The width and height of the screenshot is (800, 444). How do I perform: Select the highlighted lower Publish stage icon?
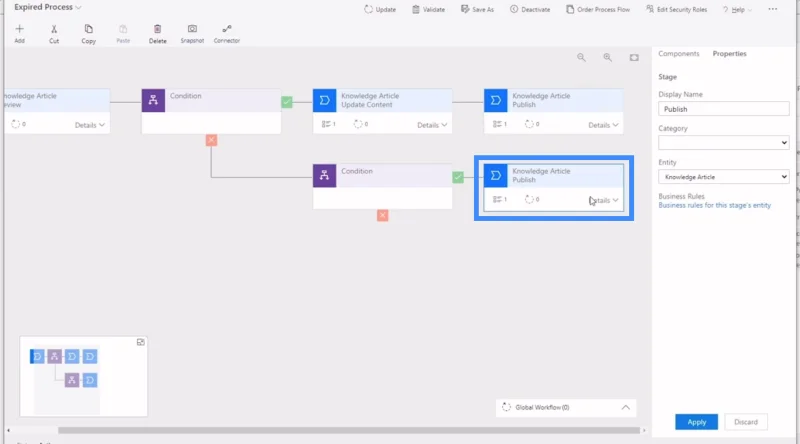[x=495, y=176]
